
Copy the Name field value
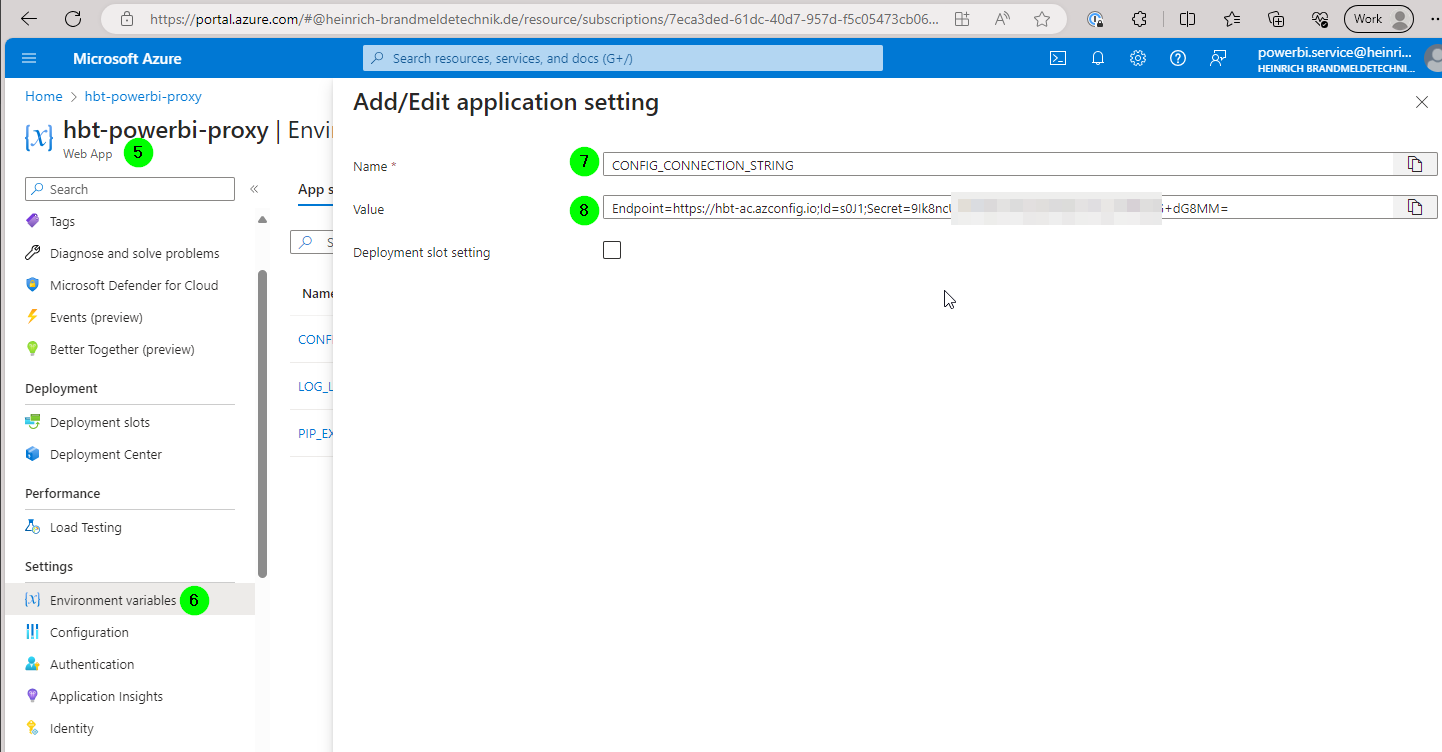[x=1415, y=164]
